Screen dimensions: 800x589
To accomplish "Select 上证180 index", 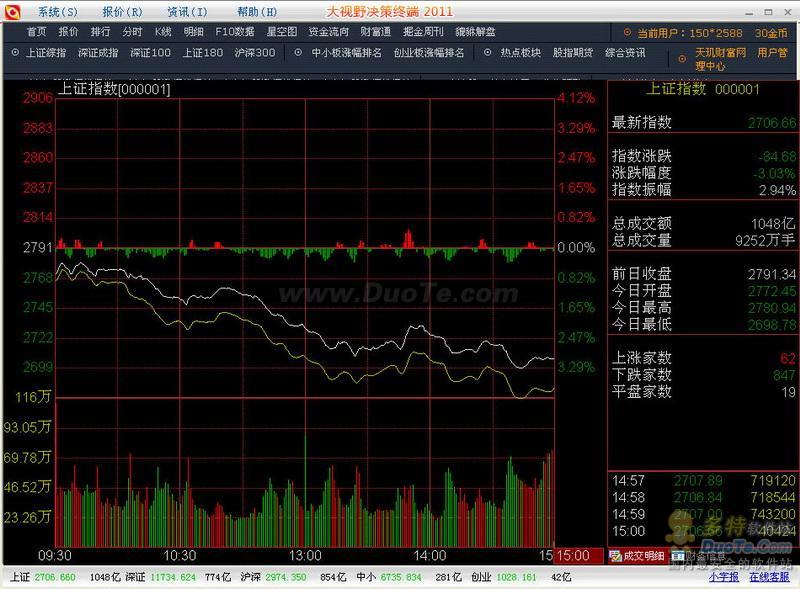I will 203,53.
